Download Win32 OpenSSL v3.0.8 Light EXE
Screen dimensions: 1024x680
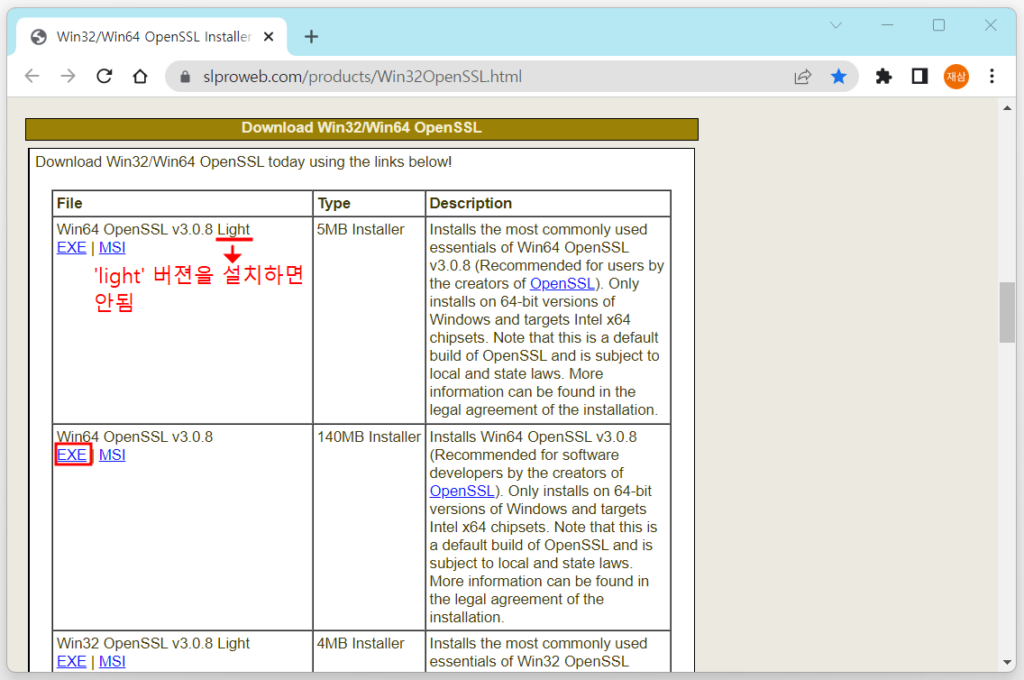point(71,661)
